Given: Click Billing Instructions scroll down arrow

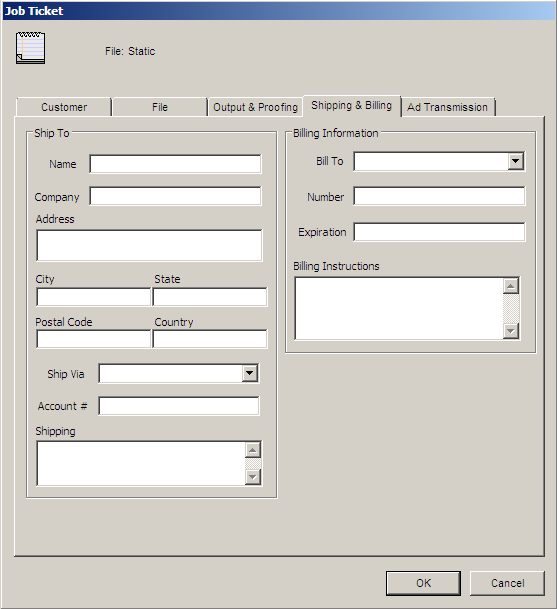Looking at the screenshot, I should pyautogui.click(x=511, y=331).
